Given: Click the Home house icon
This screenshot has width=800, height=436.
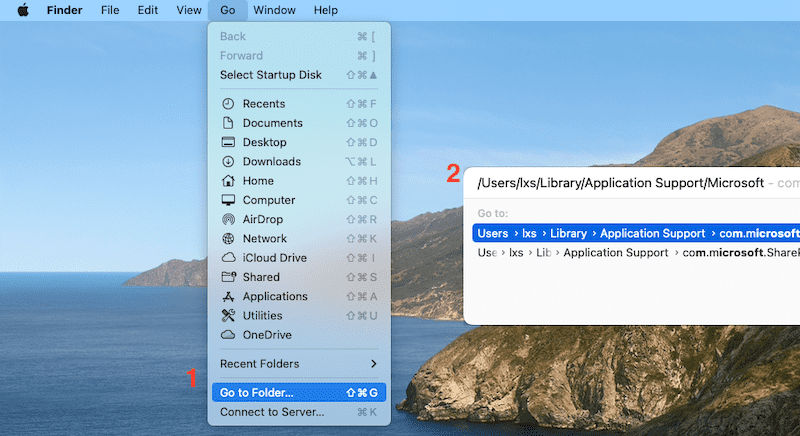Looking at the screenshot, I should (x=227, y=181).
